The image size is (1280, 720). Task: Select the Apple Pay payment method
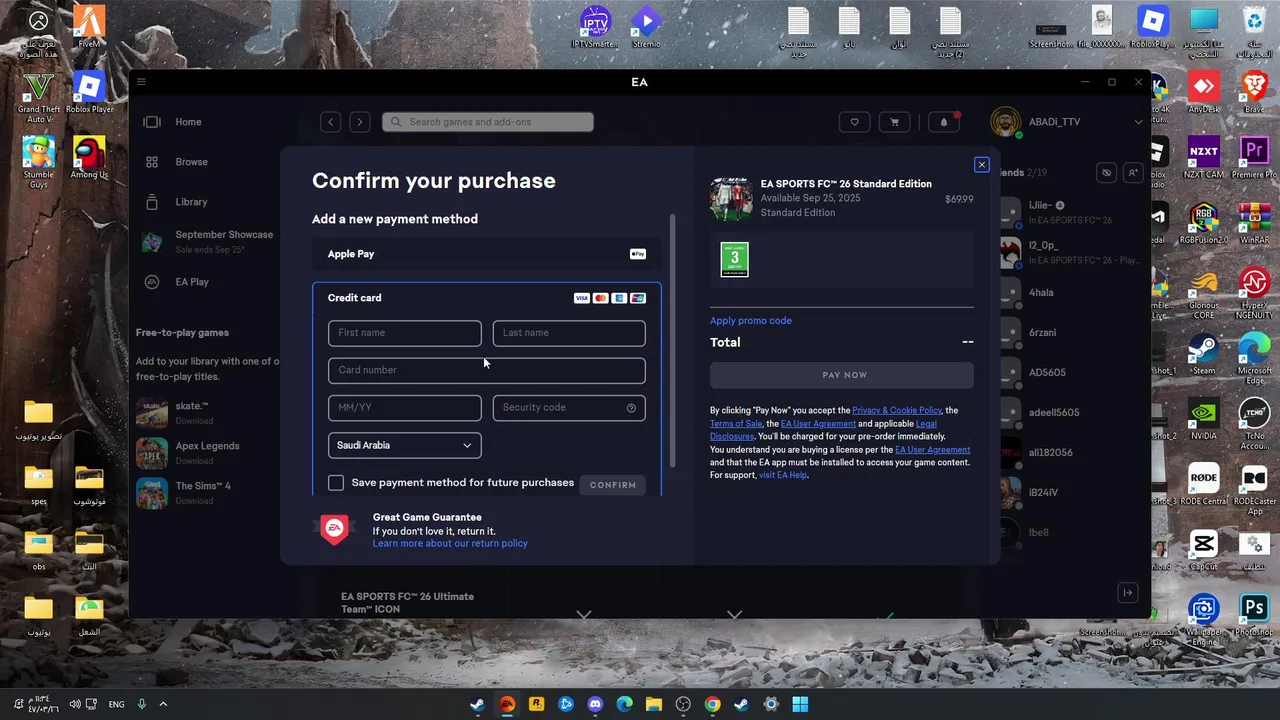pos(486,254)
